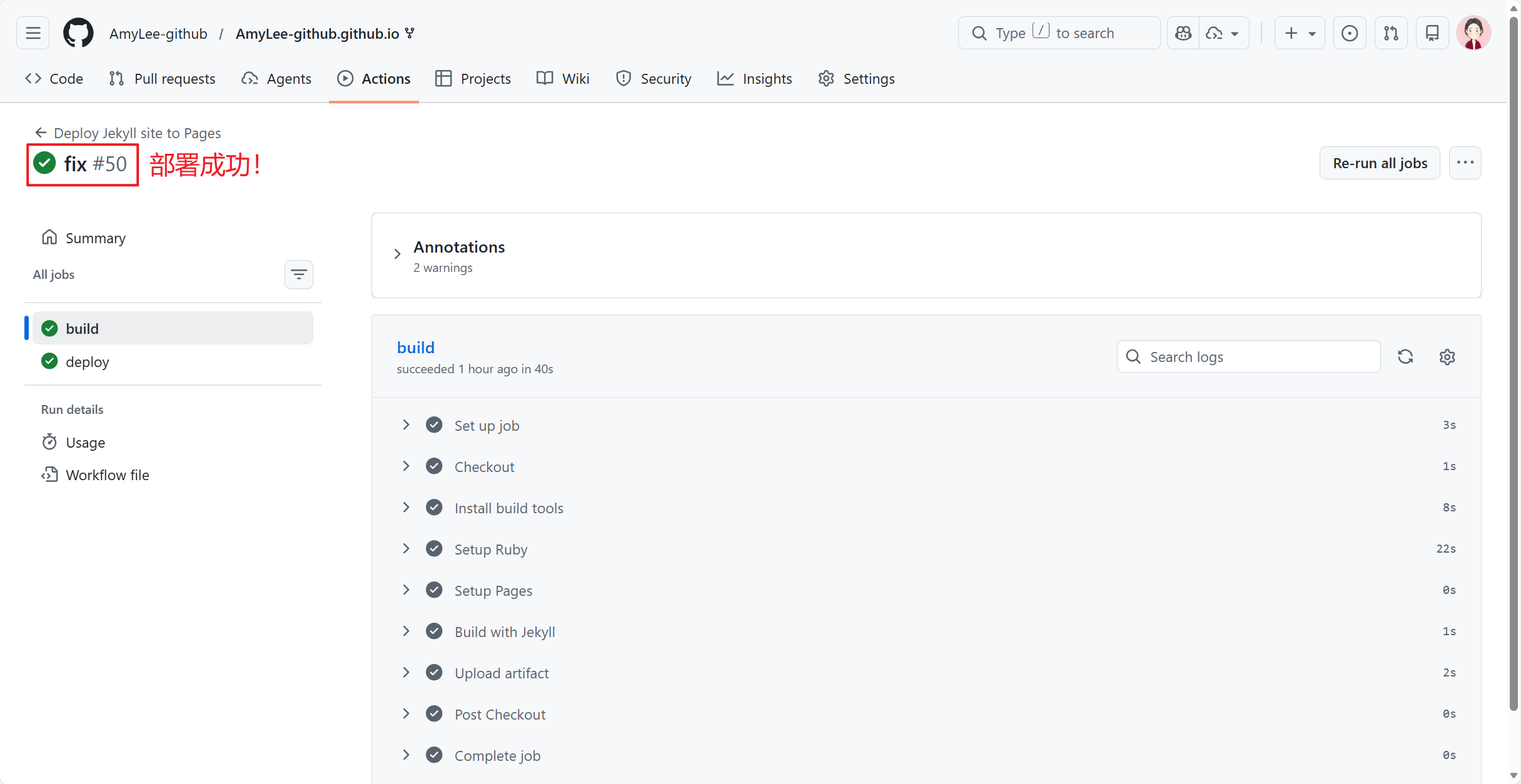This screenshot has width=1521, height=784.
Task: Open the Copilot chat icon
Action: click(x=1183, y=33)
